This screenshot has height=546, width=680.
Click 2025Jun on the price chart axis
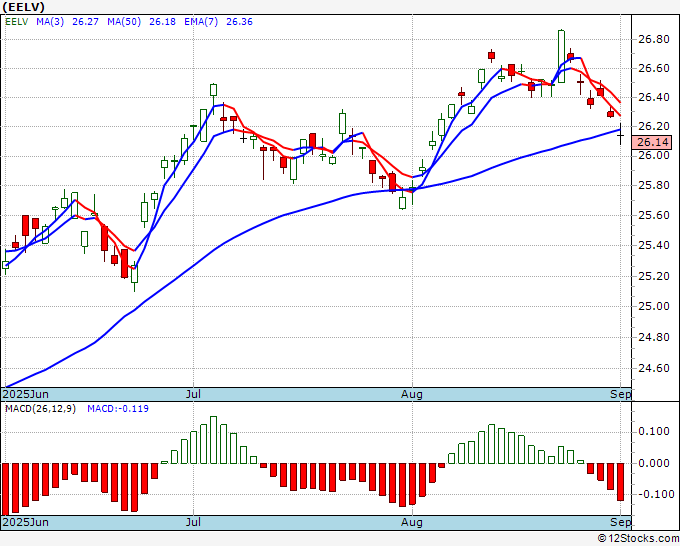pyautogui.click(x=26, y=394)
